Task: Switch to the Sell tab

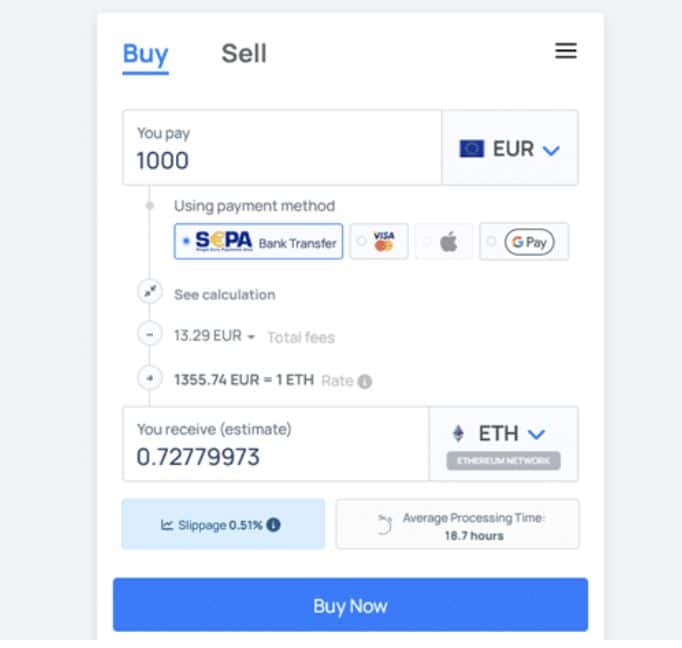Action: tap(244, 53)
